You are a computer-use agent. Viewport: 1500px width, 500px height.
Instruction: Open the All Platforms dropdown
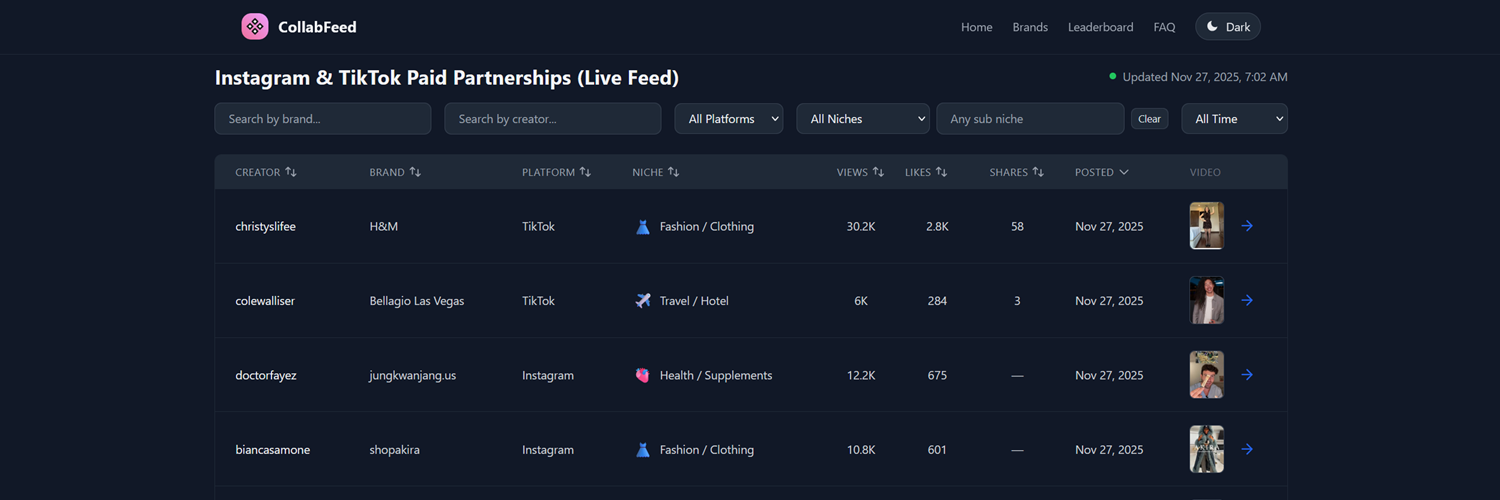[x=729, y=119]
